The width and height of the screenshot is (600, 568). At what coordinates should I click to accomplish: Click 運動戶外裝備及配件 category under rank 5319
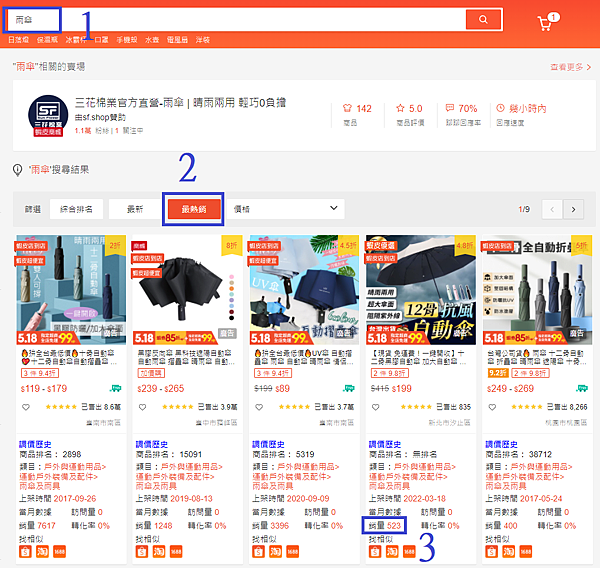click(x=292, y=477)
